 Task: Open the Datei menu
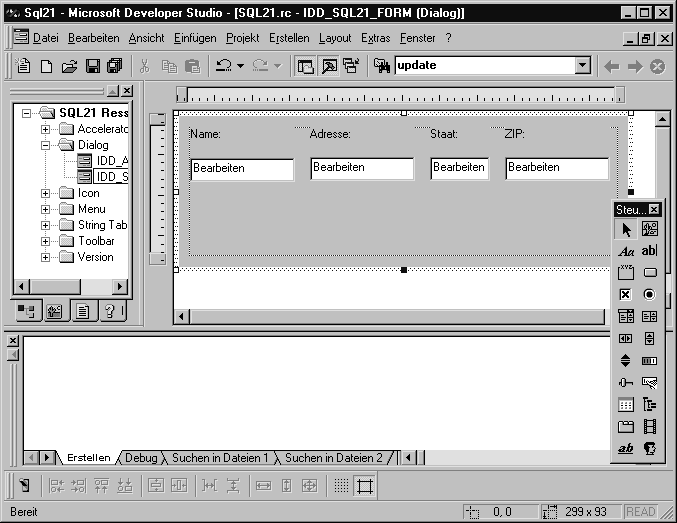45,38
